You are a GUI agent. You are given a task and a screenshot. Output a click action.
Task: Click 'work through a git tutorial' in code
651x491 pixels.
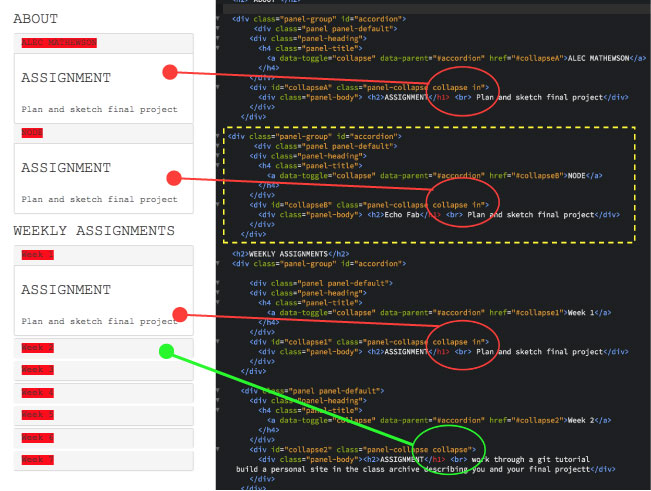[531, 459]
